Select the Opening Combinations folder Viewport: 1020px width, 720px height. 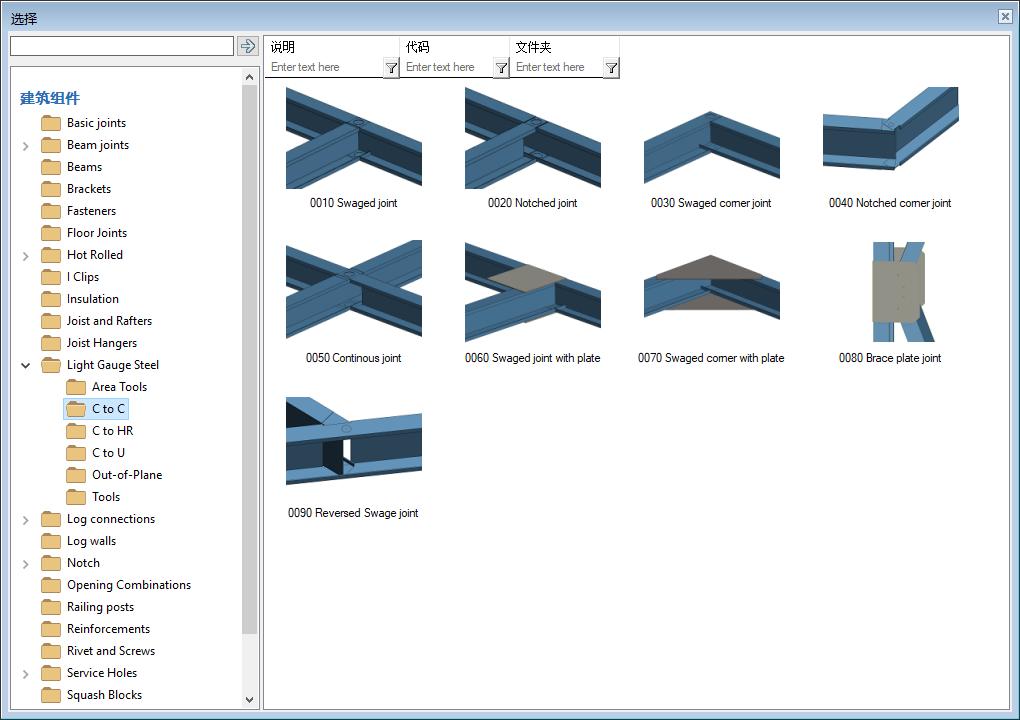point(129,585)
